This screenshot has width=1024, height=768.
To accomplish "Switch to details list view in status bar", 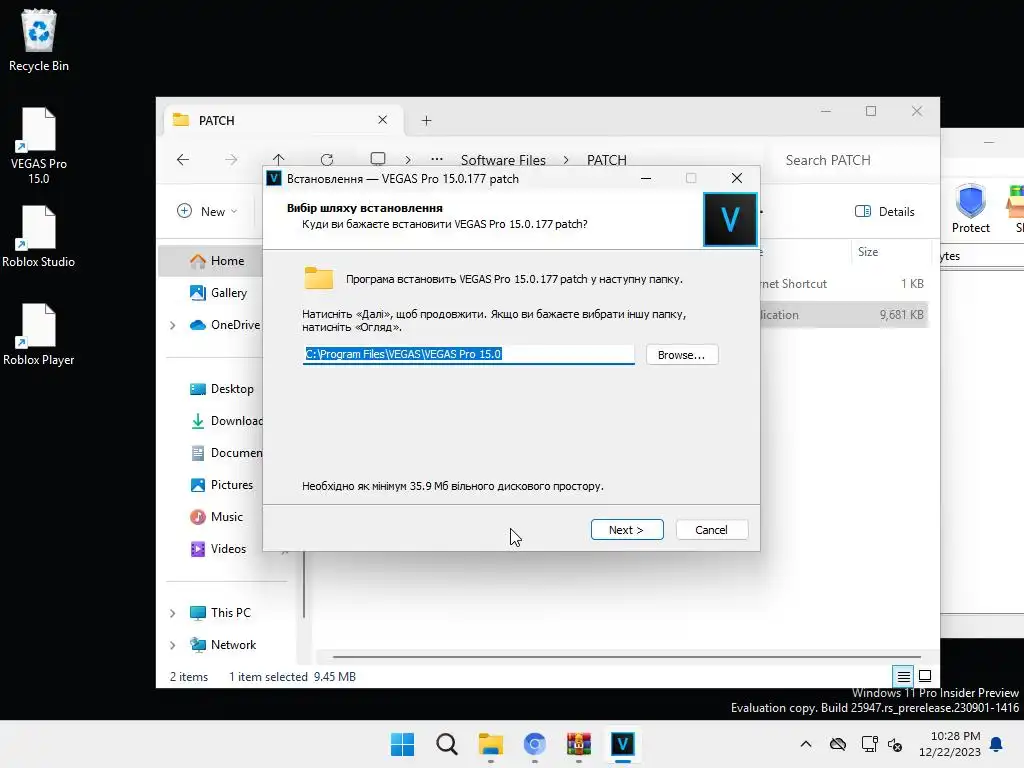I will click(903, 676).
